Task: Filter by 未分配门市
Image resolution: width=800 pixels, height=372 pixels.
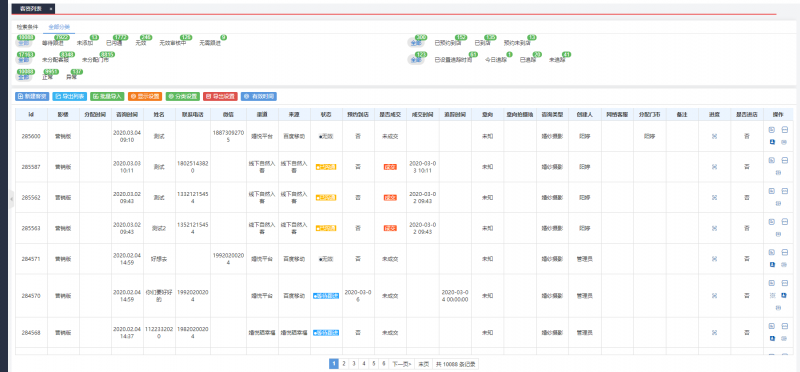Action: (x=95, y=60)
